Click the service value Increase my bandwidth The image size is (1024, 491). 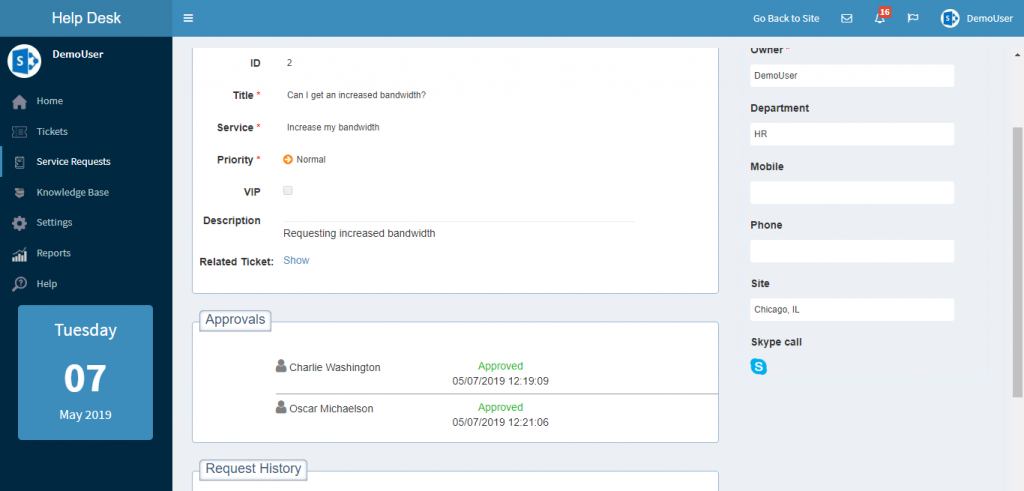[x=333, y=127]
